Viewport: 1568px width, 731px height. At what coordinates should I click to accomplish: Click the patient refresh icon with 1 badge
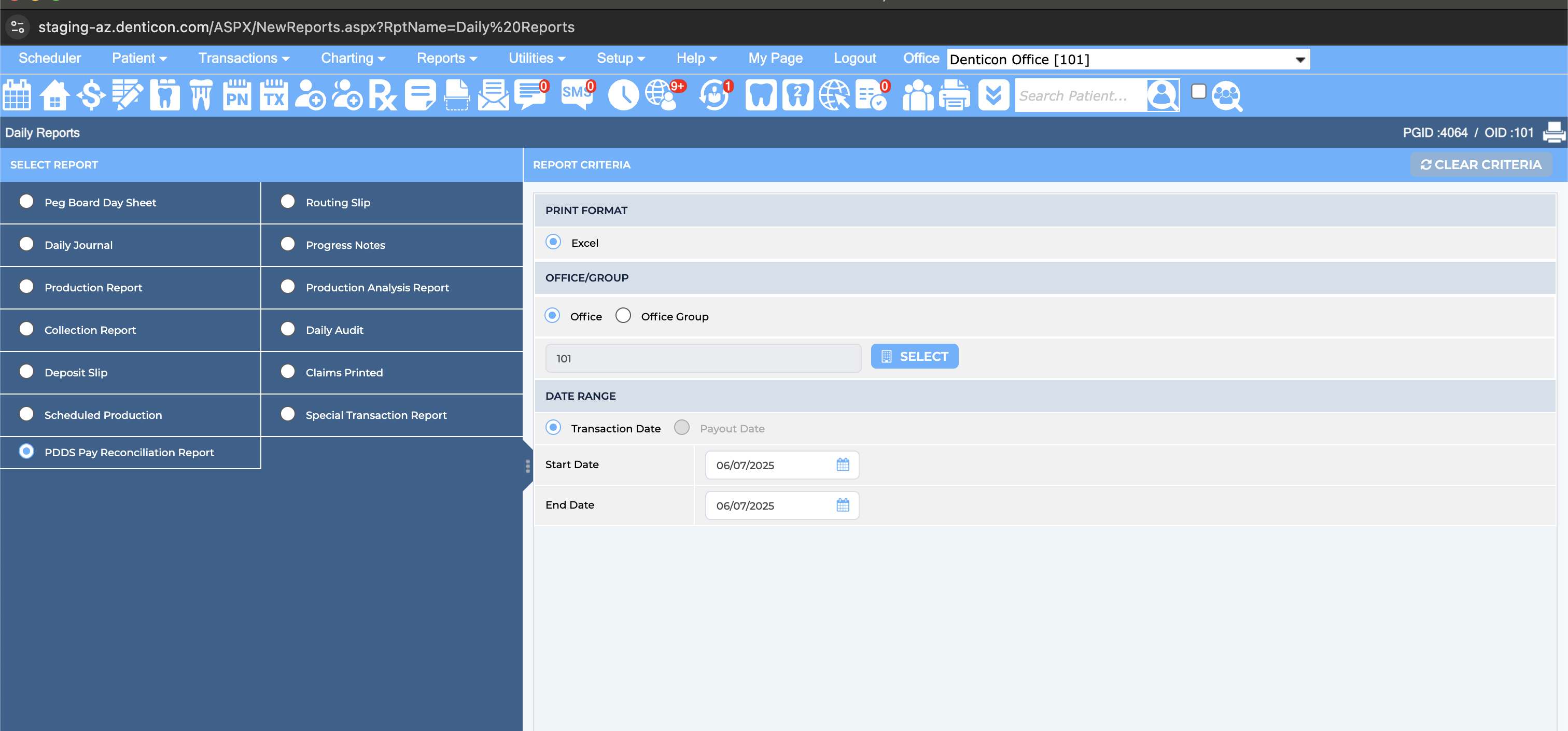tap(715, 95)
